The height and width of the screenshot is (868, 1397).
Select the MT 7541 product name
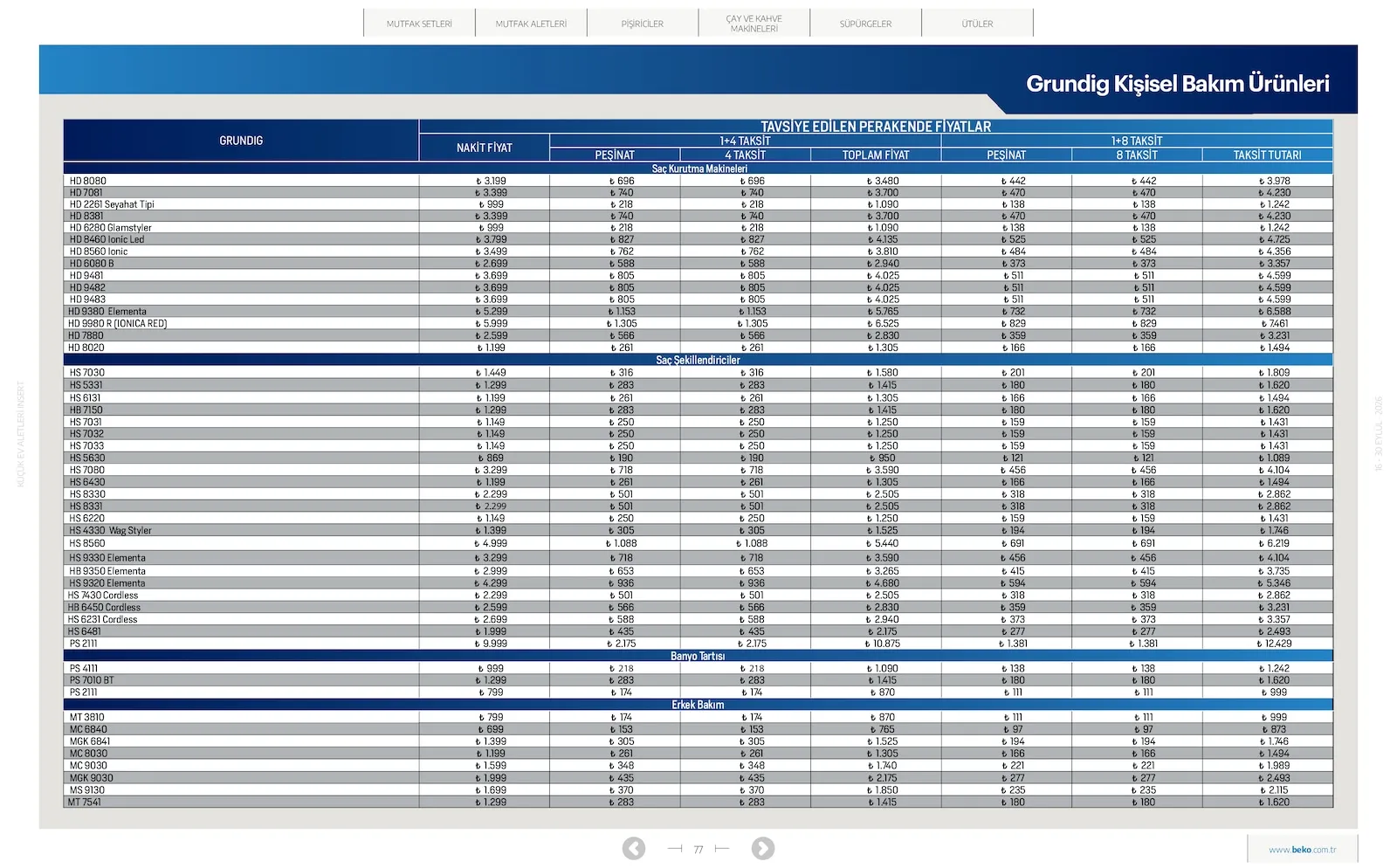click(x=85, y=803)
